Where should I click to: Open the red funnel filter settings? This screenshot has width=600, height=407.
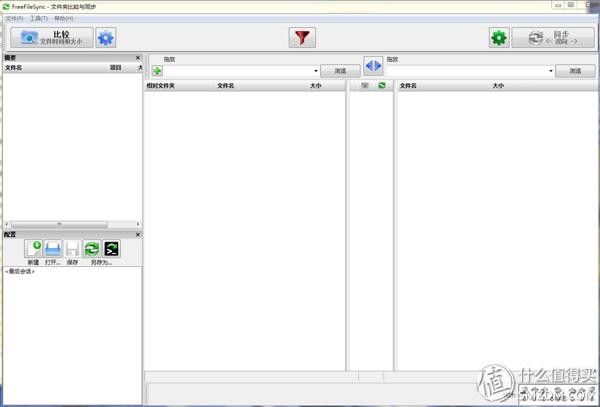click(302, 37)
